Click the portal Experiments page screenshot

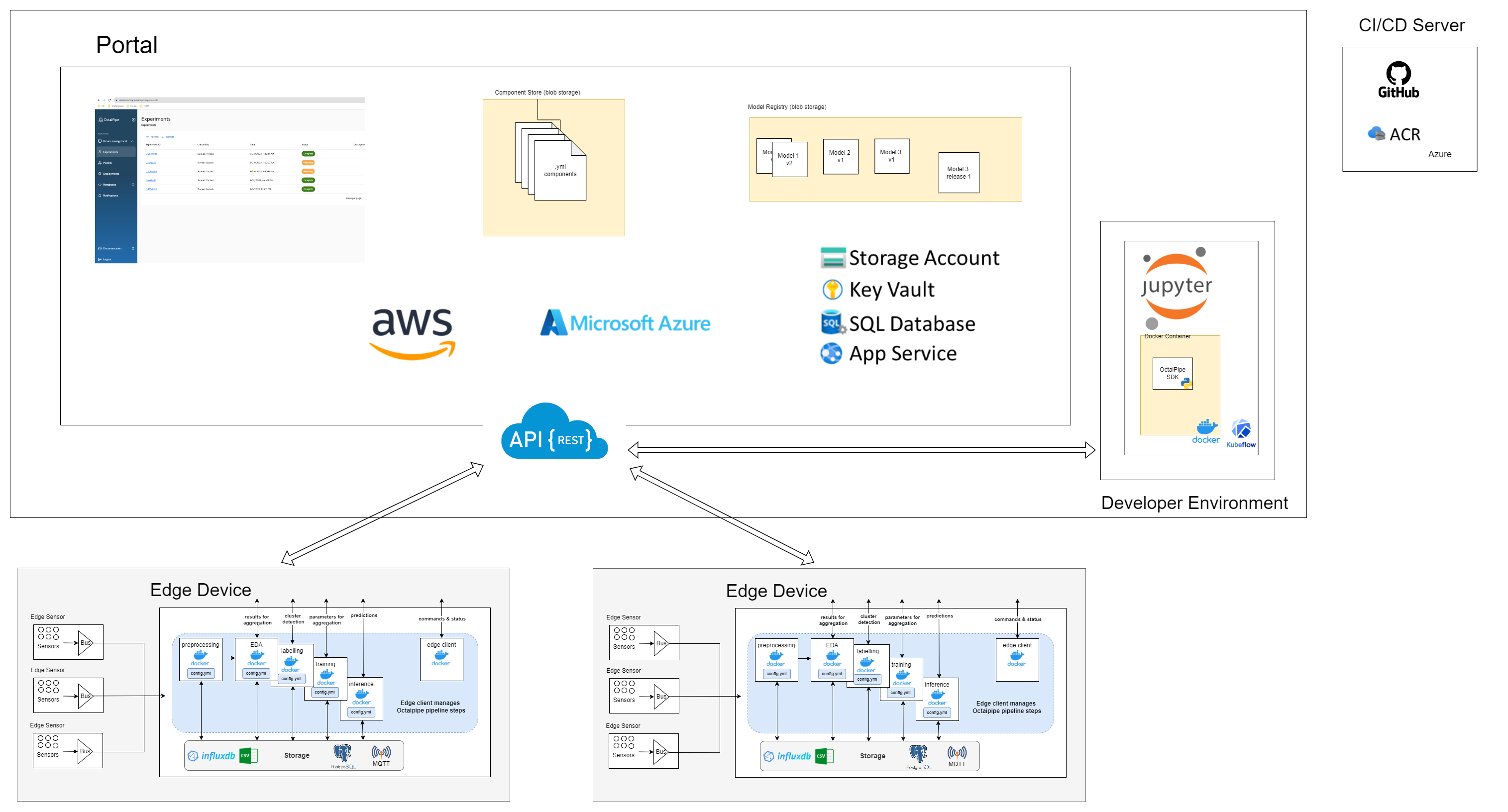click(x=229, y=180)
